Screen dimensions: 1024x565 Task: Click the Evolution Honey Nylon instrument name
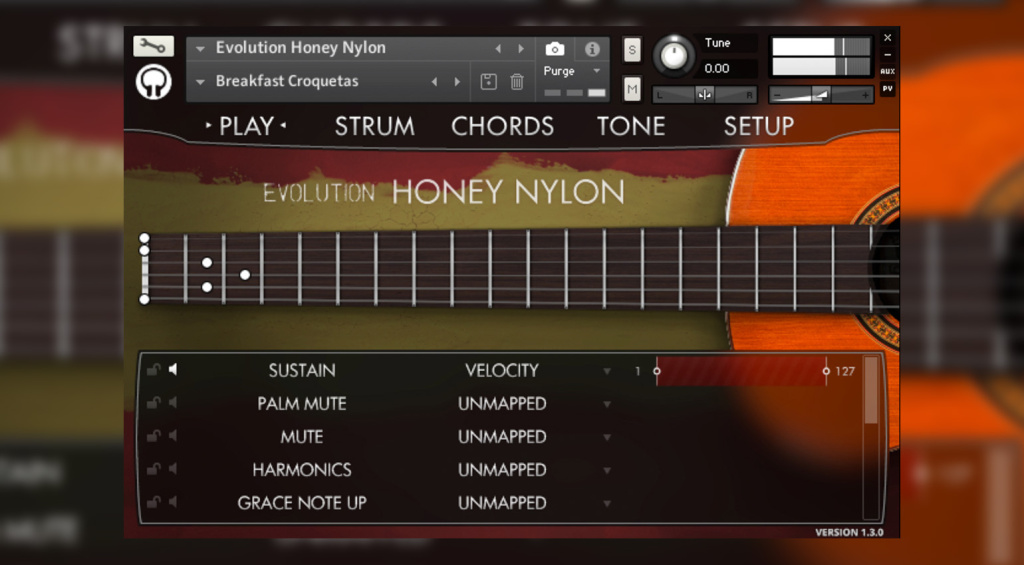tap(300, 48)
